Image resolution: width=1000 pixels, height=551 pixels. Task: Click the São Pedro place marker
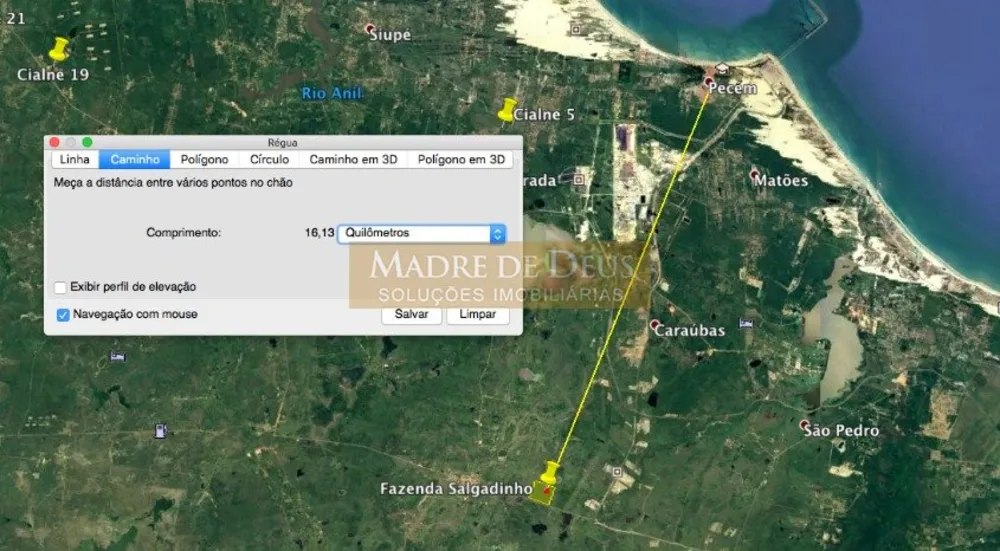pos(804,425)
